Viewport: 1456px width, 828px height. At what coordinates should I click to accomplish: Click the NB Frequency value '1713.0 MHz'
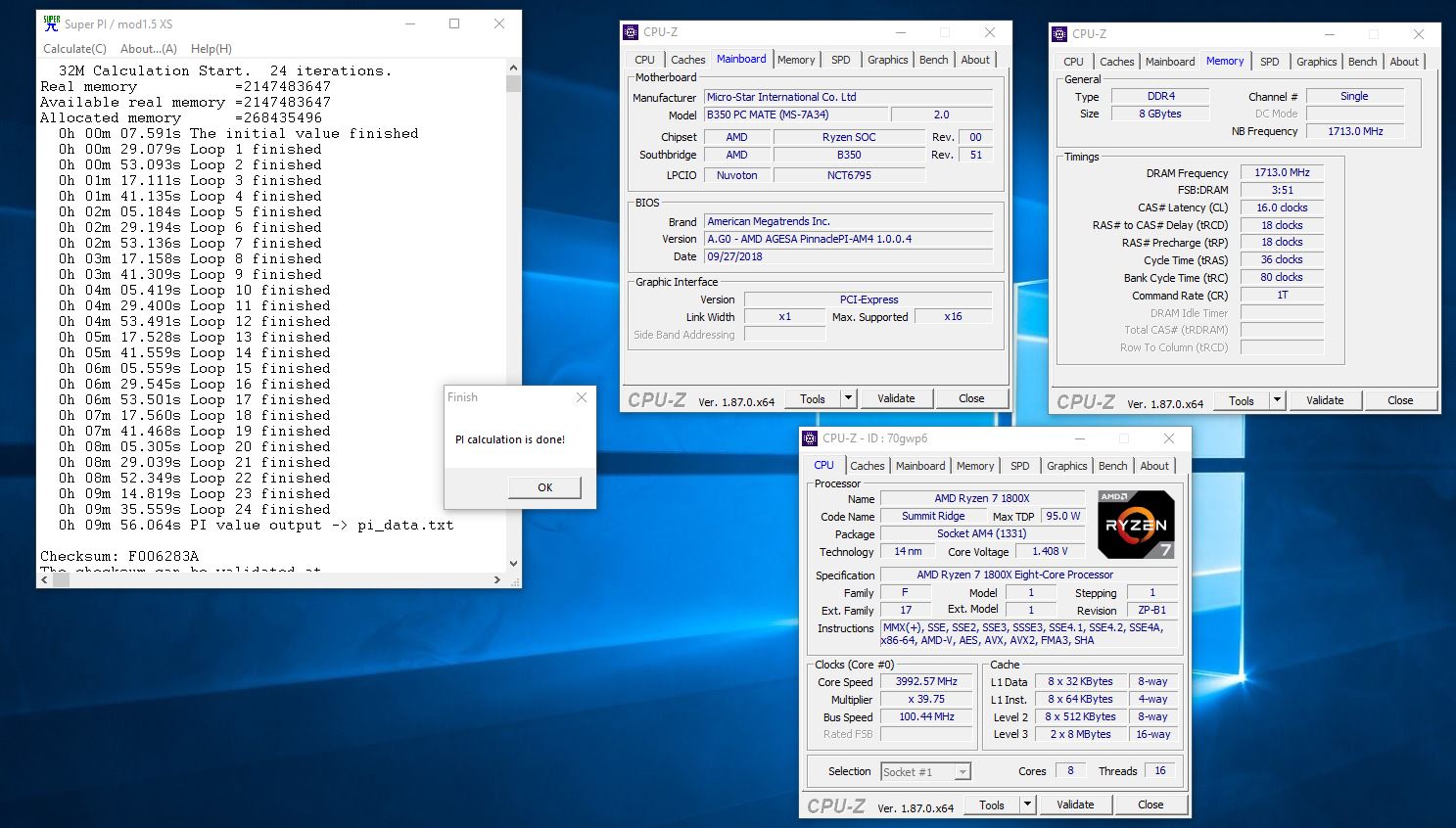point(1355,131)
